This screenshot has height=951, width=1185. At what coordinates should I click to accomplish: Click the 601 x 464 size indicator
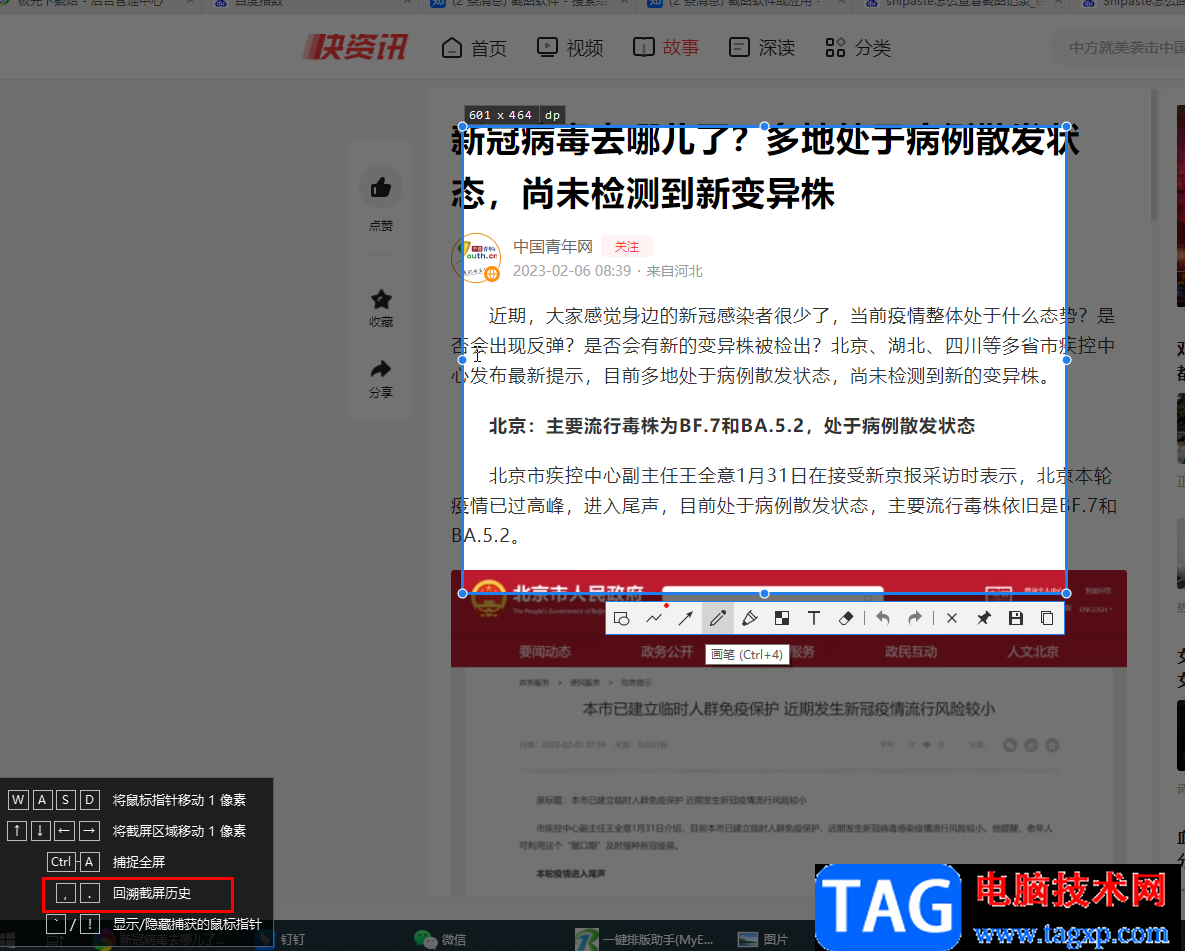(500, 115)
